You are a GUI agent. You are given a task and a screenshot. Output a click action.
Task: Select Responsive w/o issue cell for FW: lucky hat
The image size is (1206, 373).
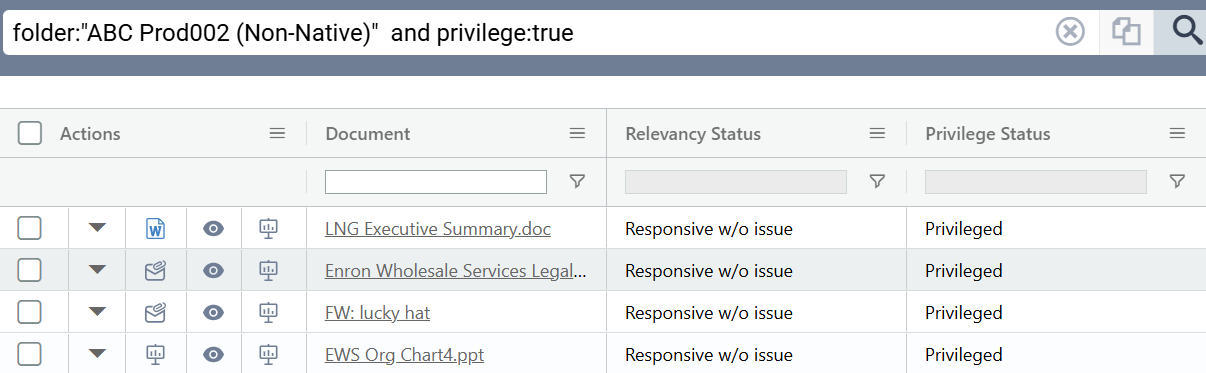756,313
